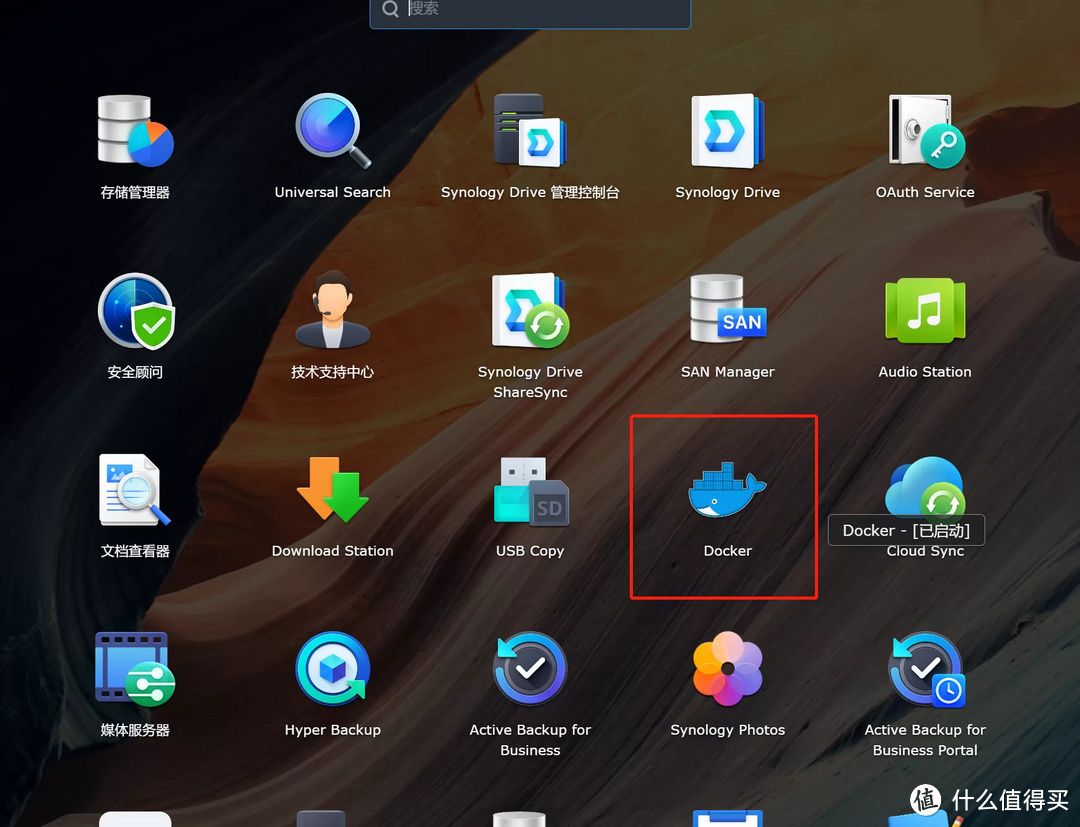Launch Universal Search app
The height and width of the screenshot is (827, 1080).
click(x=333, y=131)
